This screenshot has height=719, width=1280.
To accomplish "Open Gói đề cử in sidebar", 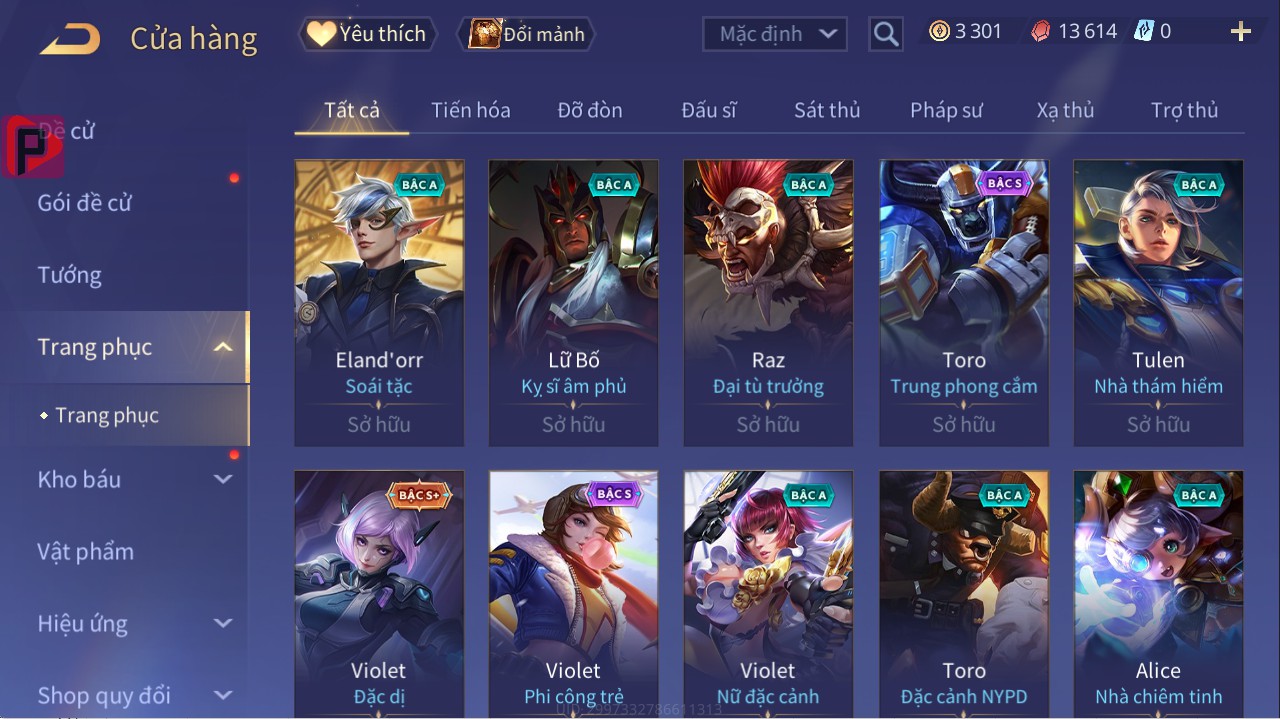I will pos(85,203).
